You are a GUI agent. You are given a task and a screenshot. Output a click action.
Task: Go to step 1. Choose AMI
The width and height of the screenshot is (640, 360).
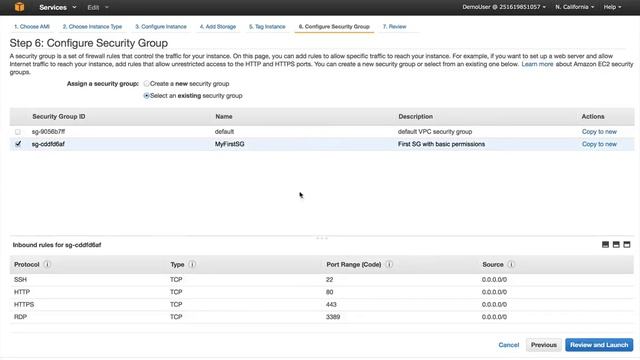coord(32,27)
